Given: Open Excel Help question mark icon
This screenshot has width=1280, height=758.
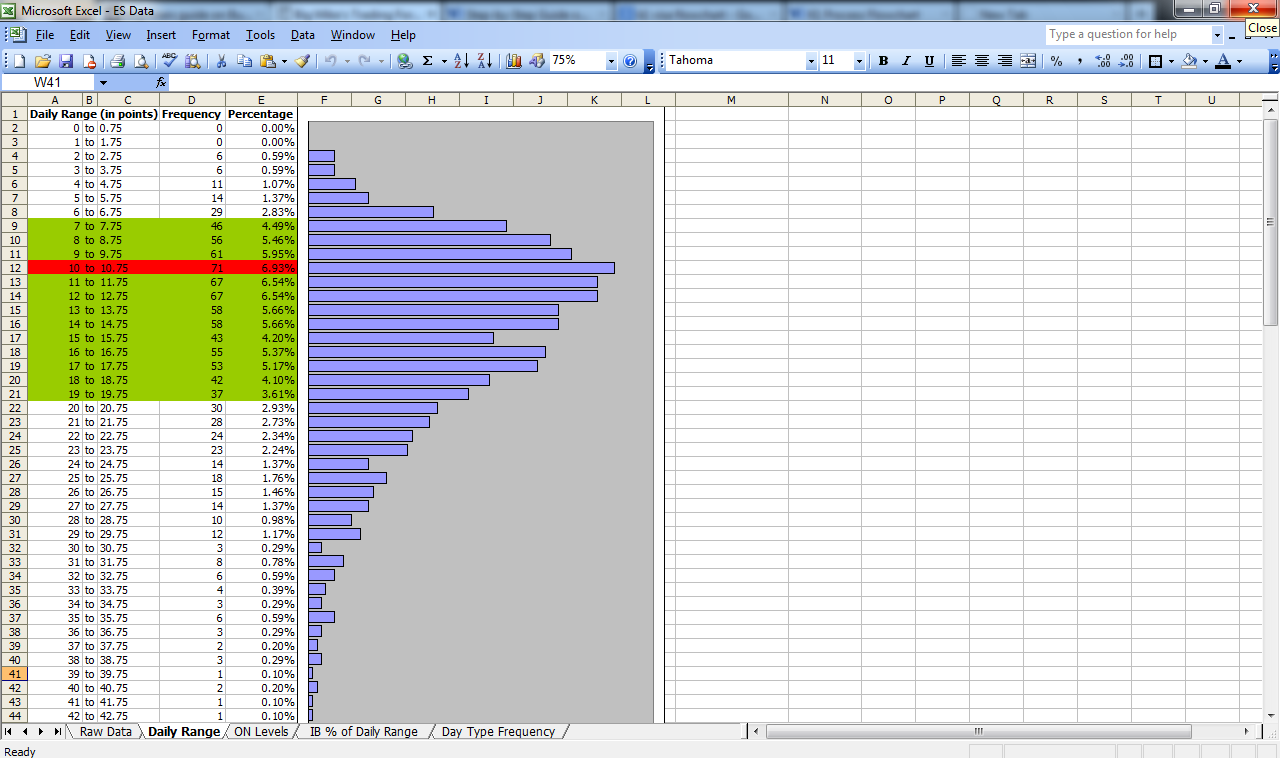Looking at the screenshot, I should pyautogui.click(x=630, y=61).
